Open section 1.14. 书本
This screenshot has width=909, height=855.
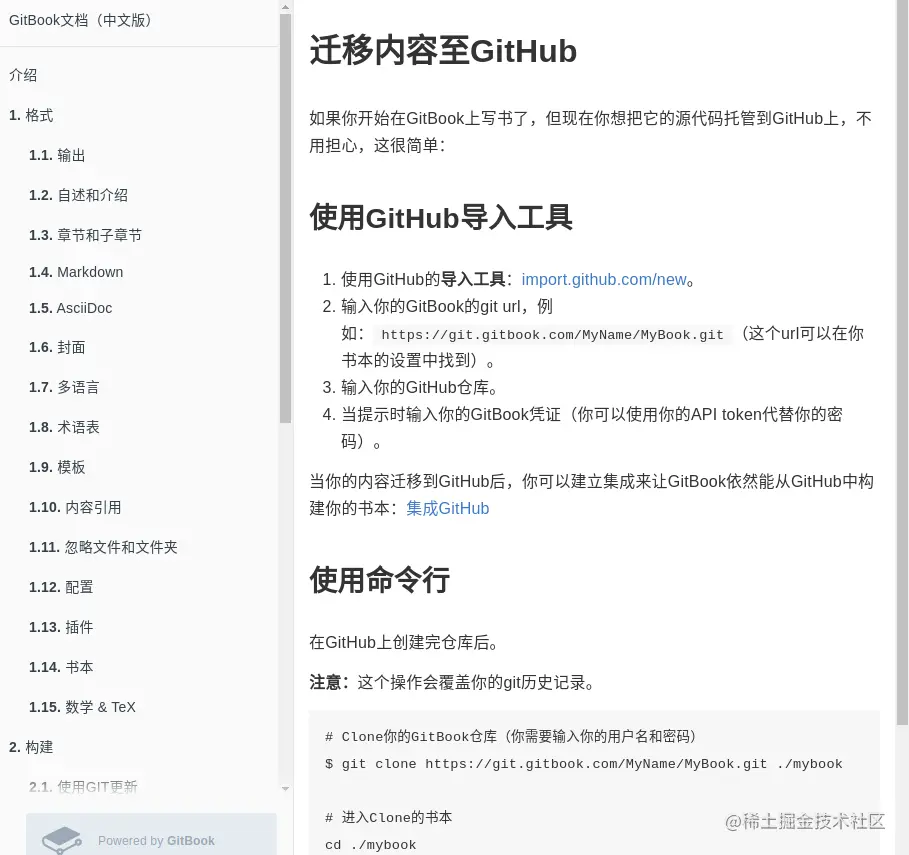[61, 667]
